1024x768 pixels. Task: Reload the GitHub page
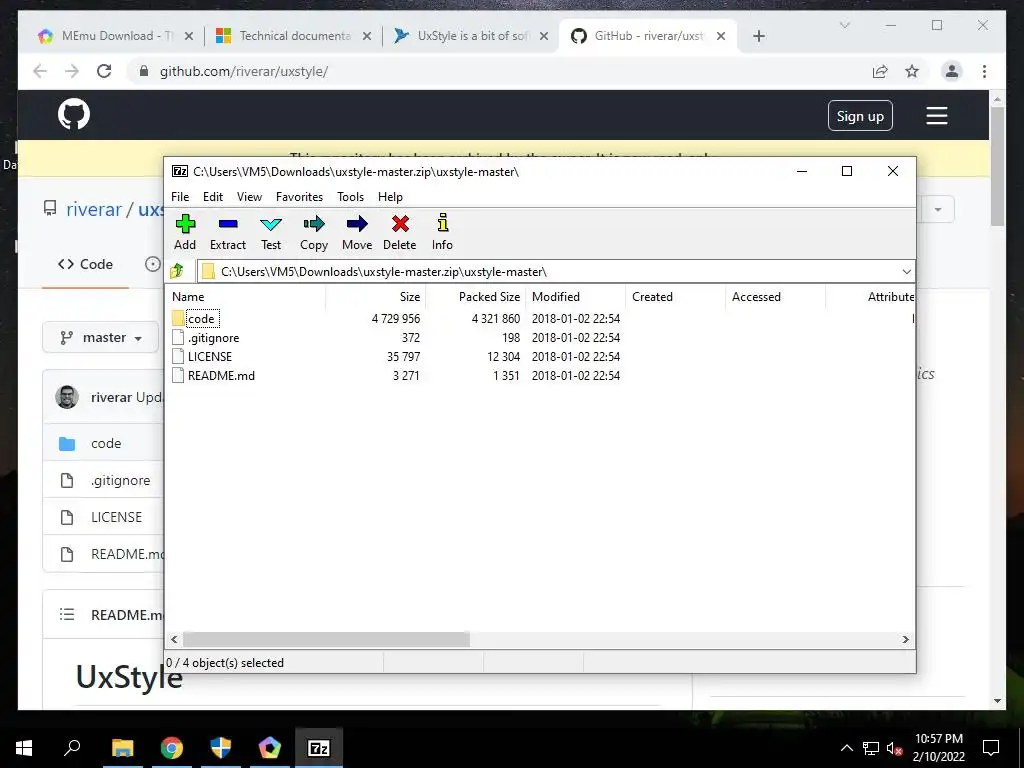pyautogui.click(x=104, y=71)
